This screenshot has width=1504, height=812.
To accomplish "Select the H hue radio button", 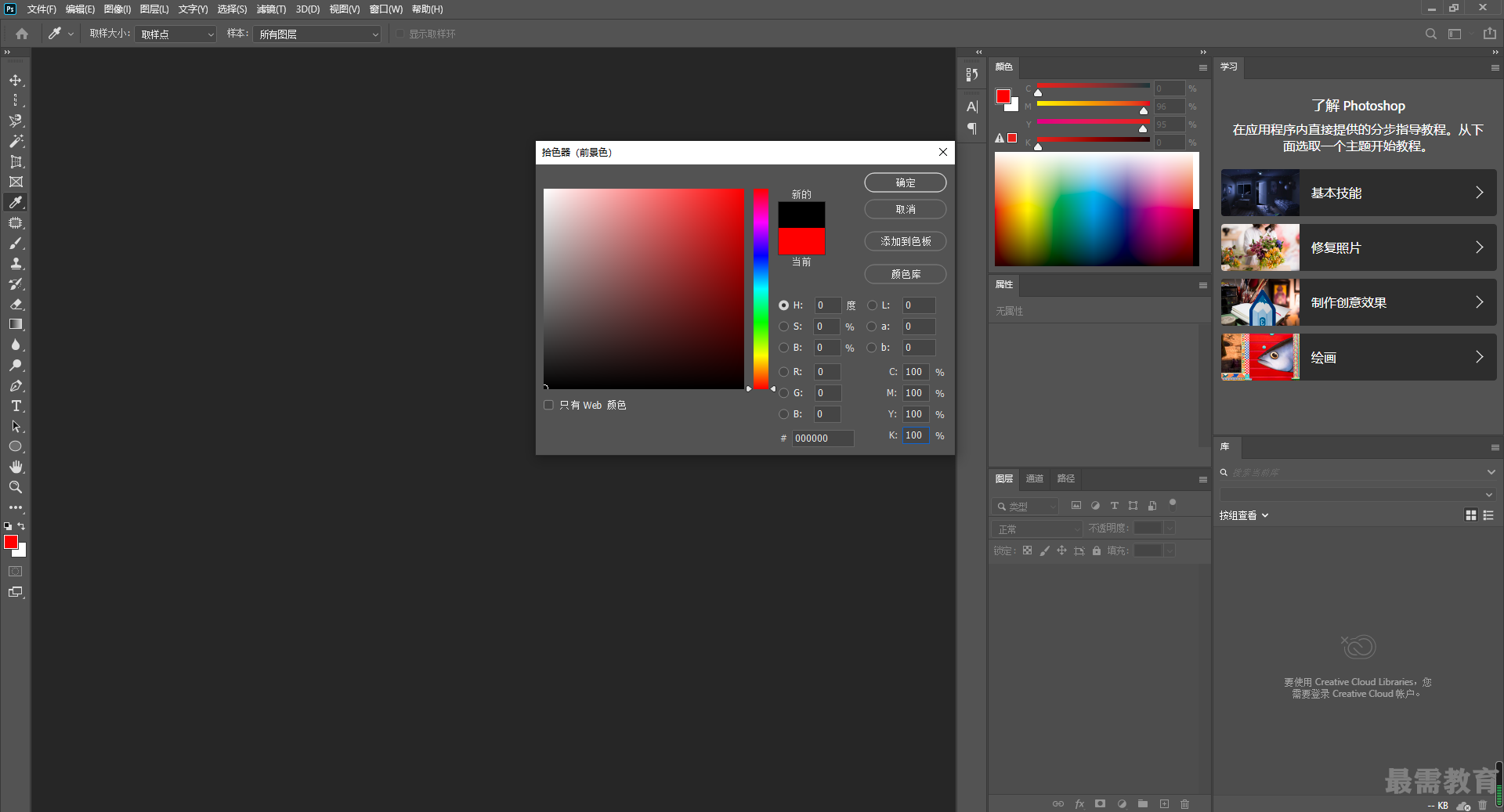I will tap(784, 305).
